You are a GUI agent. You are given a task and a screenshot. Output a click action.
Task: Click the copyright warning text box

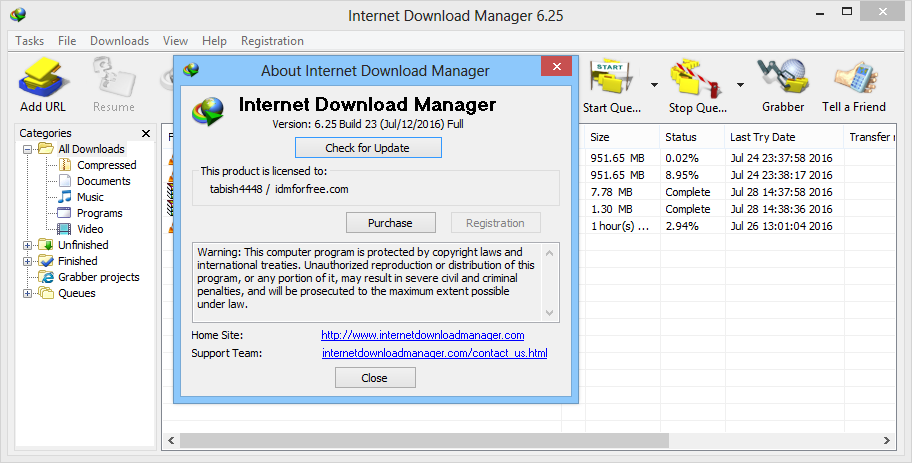(376, 283)
